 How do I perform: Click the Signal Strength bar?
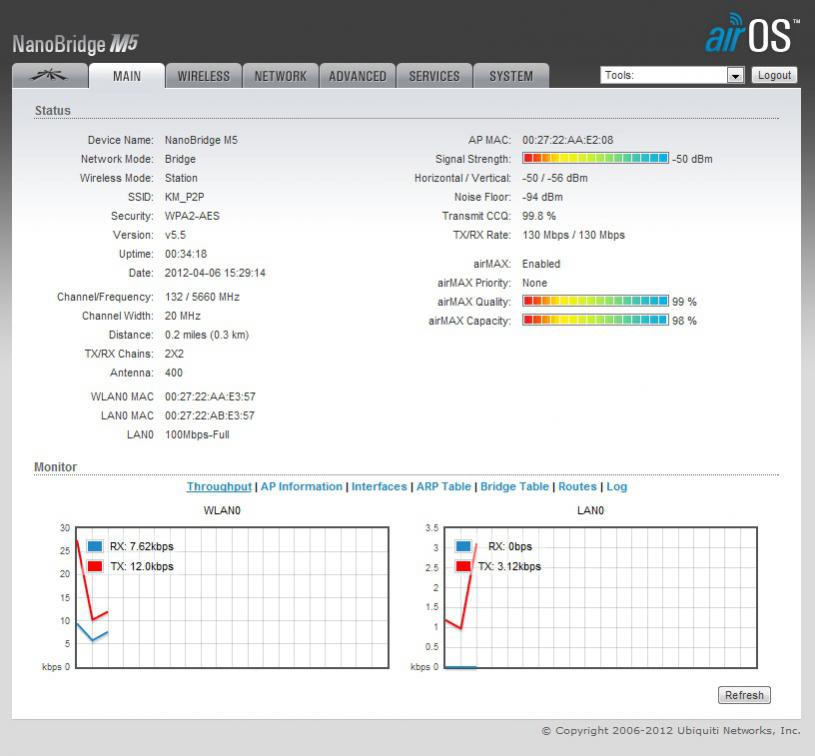[596, 158]
